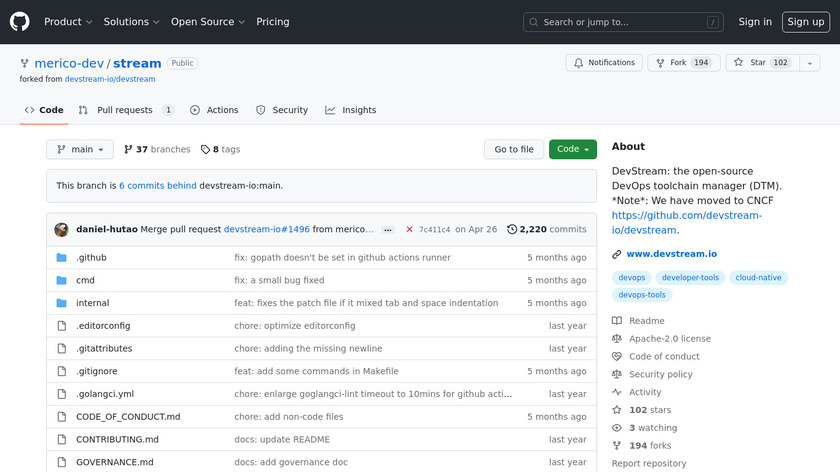Fork the repository with Fork button
Screen dimensions: 840x472
tap(684, 63)
